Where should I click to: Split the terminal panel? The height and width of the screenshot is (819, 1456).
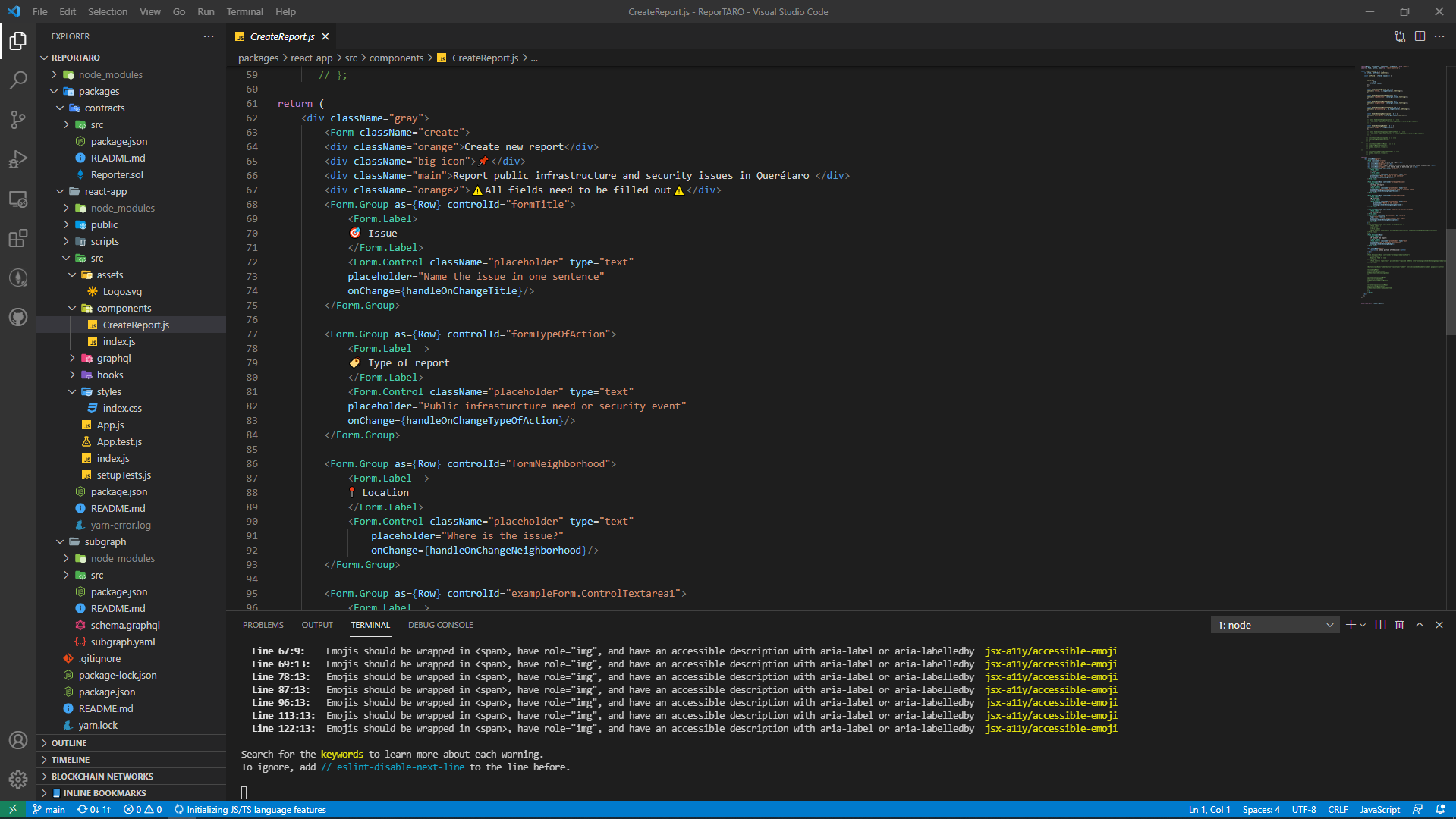click(1380, 625)
